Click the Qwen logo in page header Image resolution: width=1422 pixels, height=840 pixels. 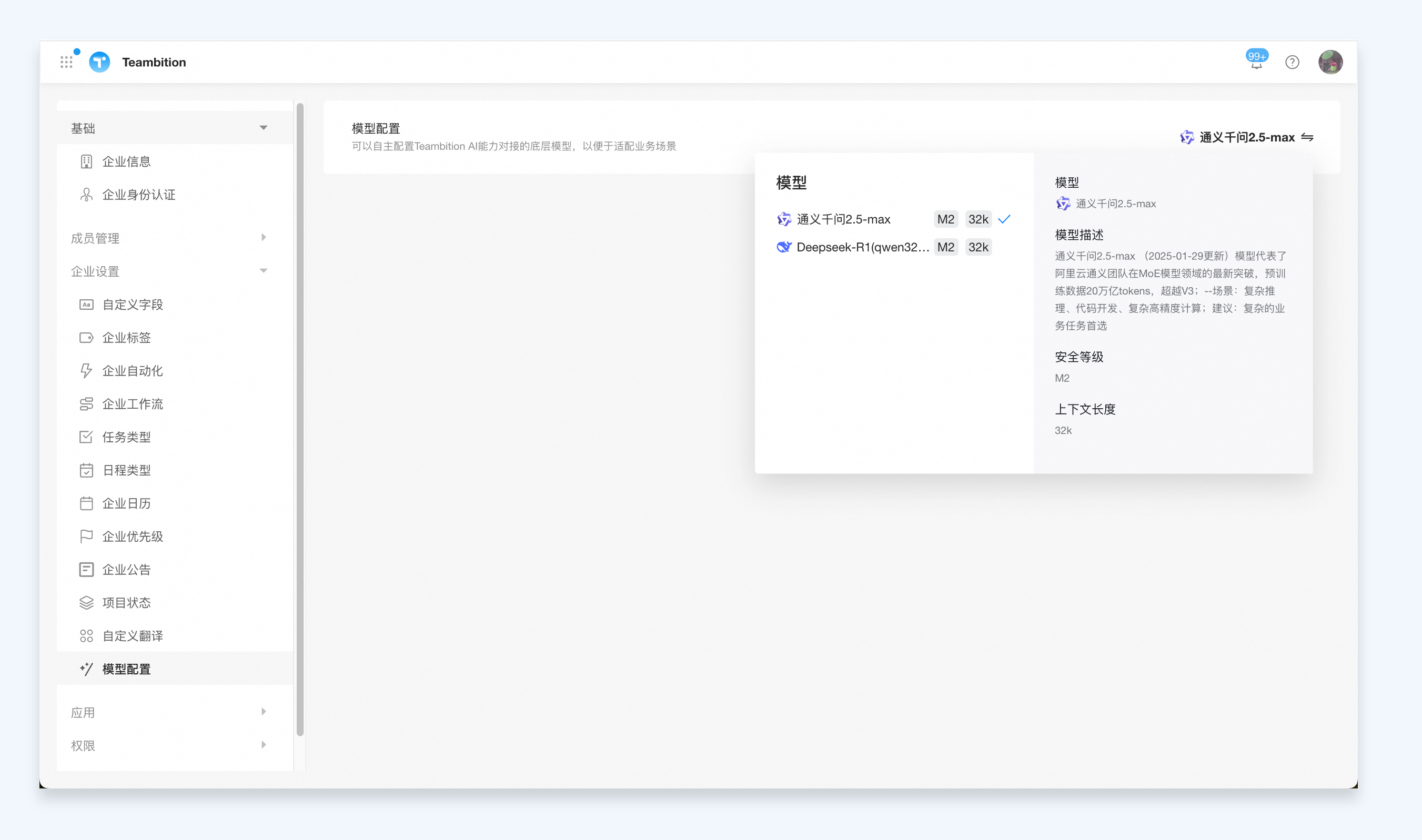tap(1187, 138)
